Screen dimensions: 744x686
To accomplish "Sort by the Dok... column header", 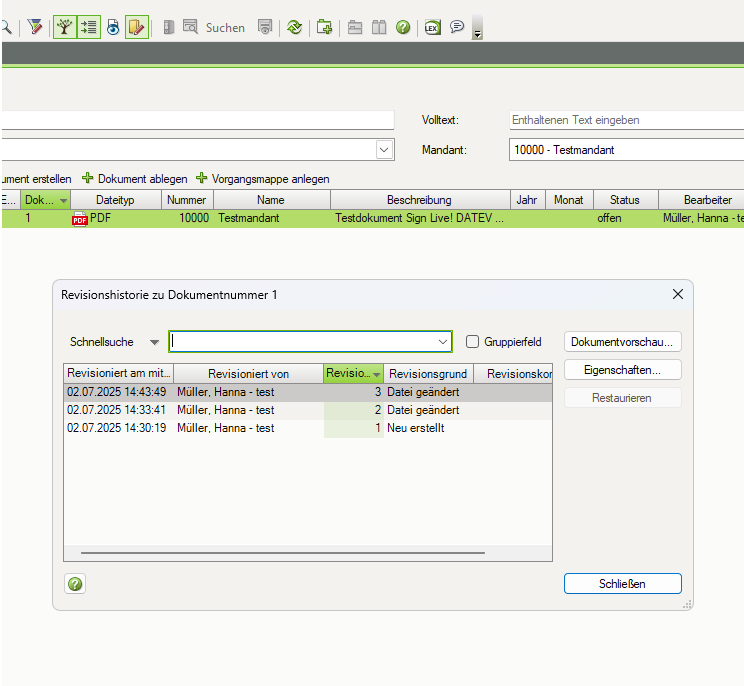I will pos(45,200).
